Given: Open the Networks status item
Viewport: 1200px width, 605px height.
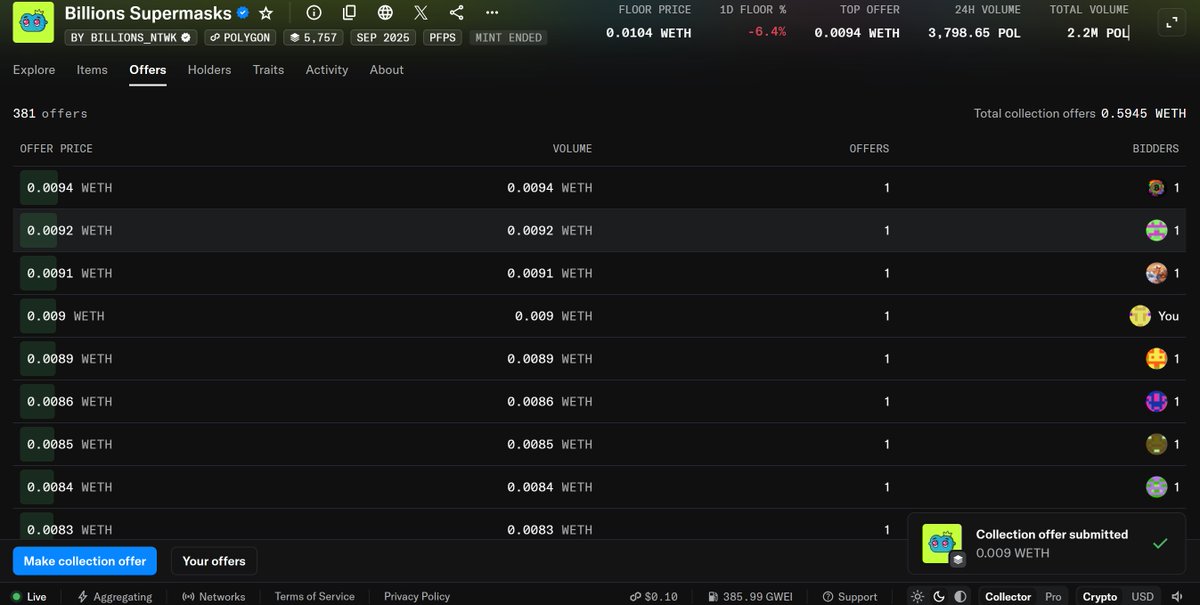Looking at the screenshot, I should (x=214, y=596).
